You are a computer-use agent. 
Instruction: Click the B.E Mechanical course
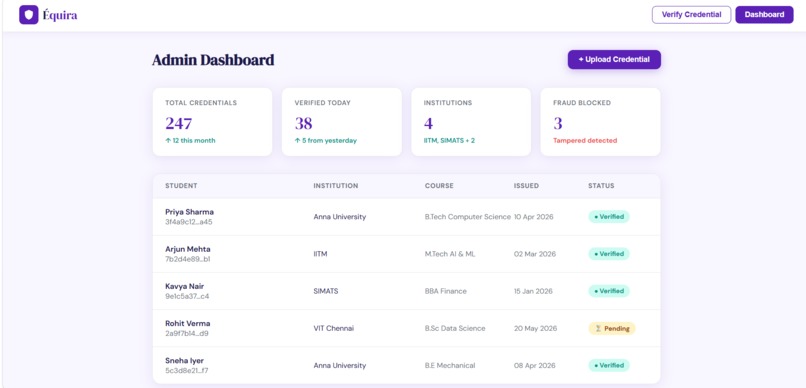pyautogui.click(x=450, y=365)
